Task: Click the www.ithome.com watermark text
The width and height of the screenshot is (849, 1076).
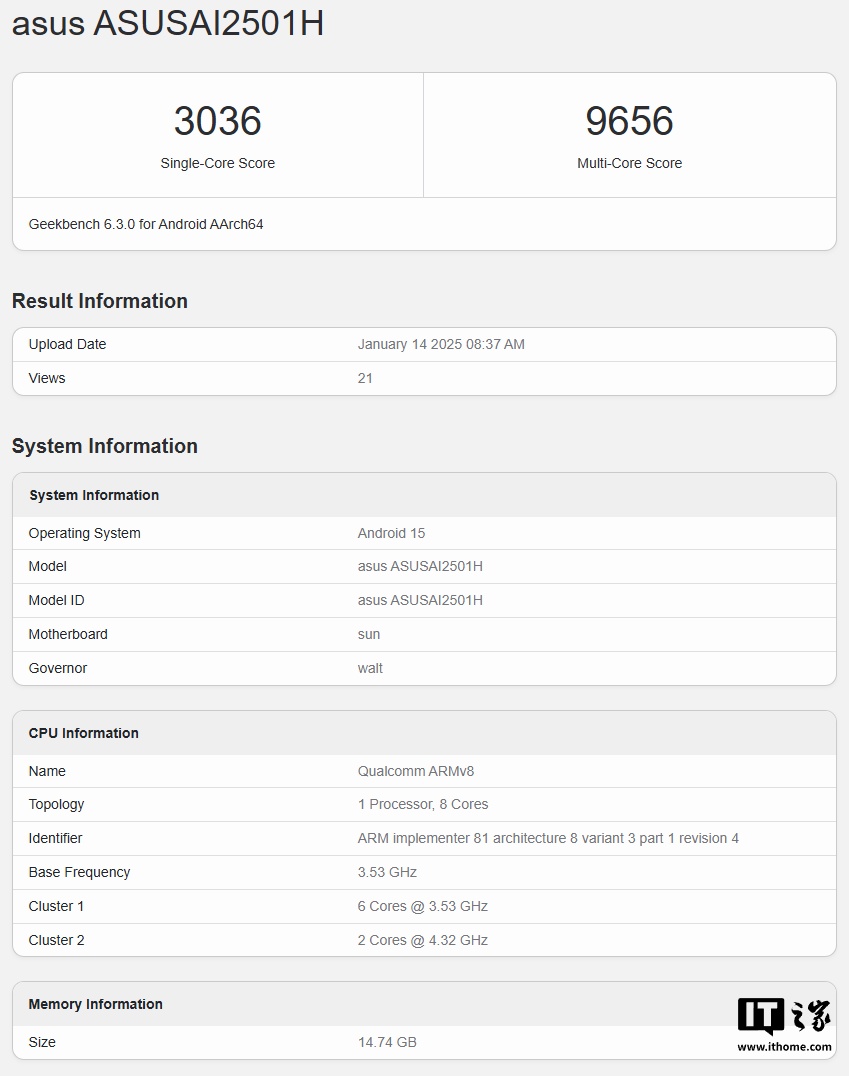Action: [784, 1047]
